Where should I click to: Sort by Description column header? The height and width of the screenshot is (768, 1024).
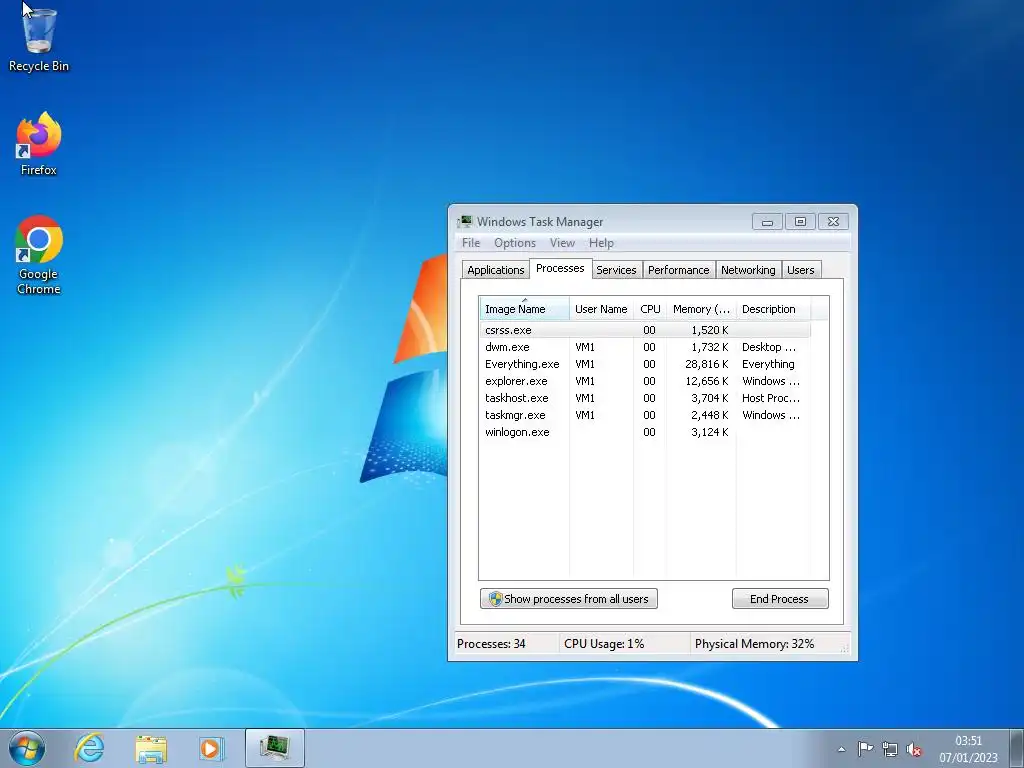773,309
